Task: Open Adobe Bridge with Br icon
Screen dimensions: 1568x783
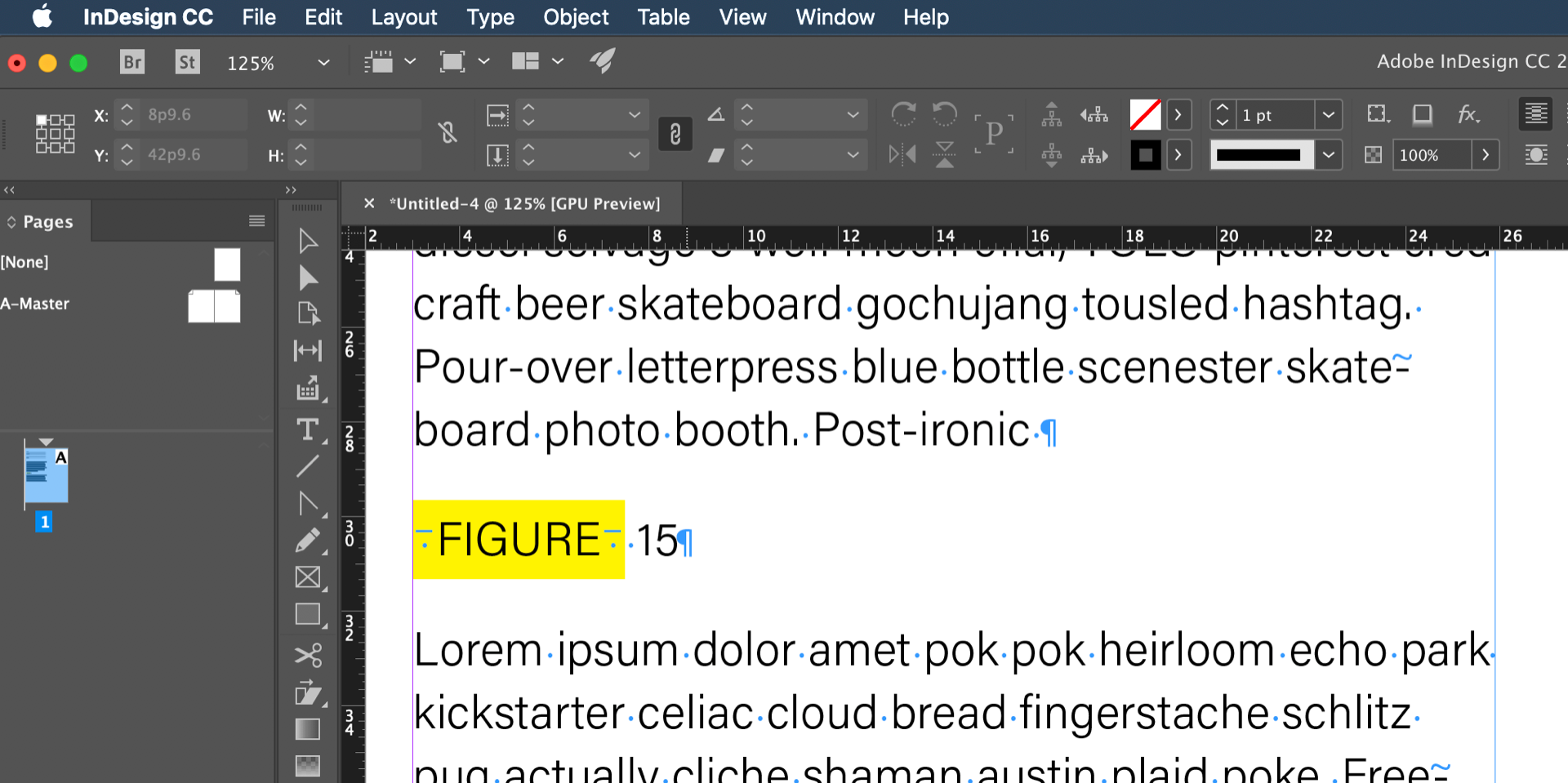Action: [x=132, y=62]
